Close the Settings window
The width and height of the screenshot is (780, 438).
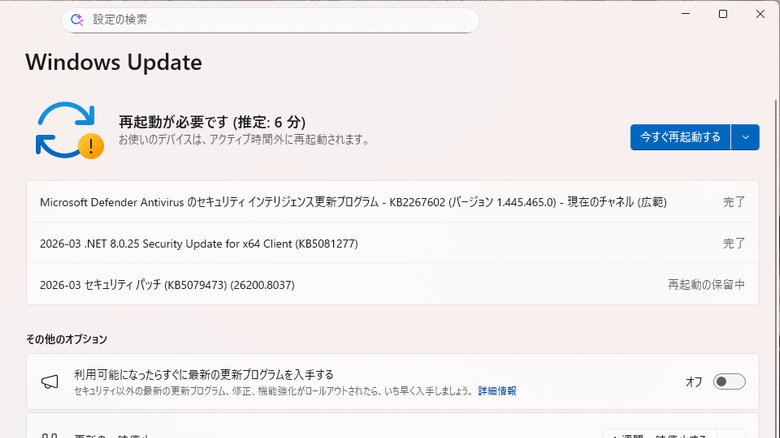pyautogui.click(x=760, y=13)
